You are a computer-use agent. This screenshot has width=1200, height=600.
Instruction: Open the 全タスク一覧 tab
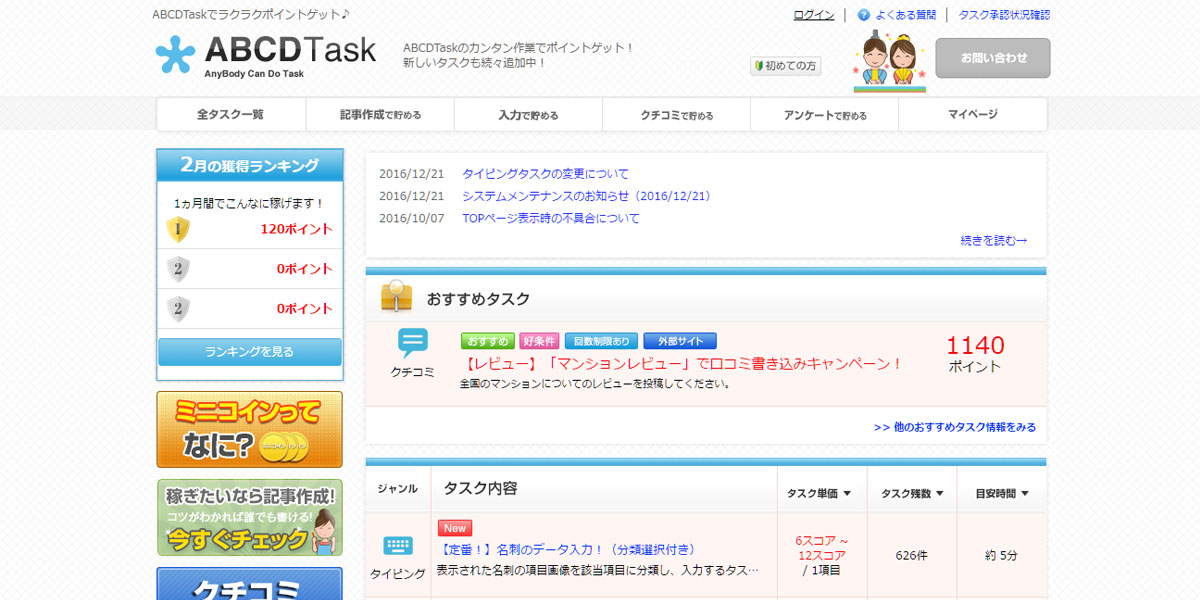click(x=230, y=115)
